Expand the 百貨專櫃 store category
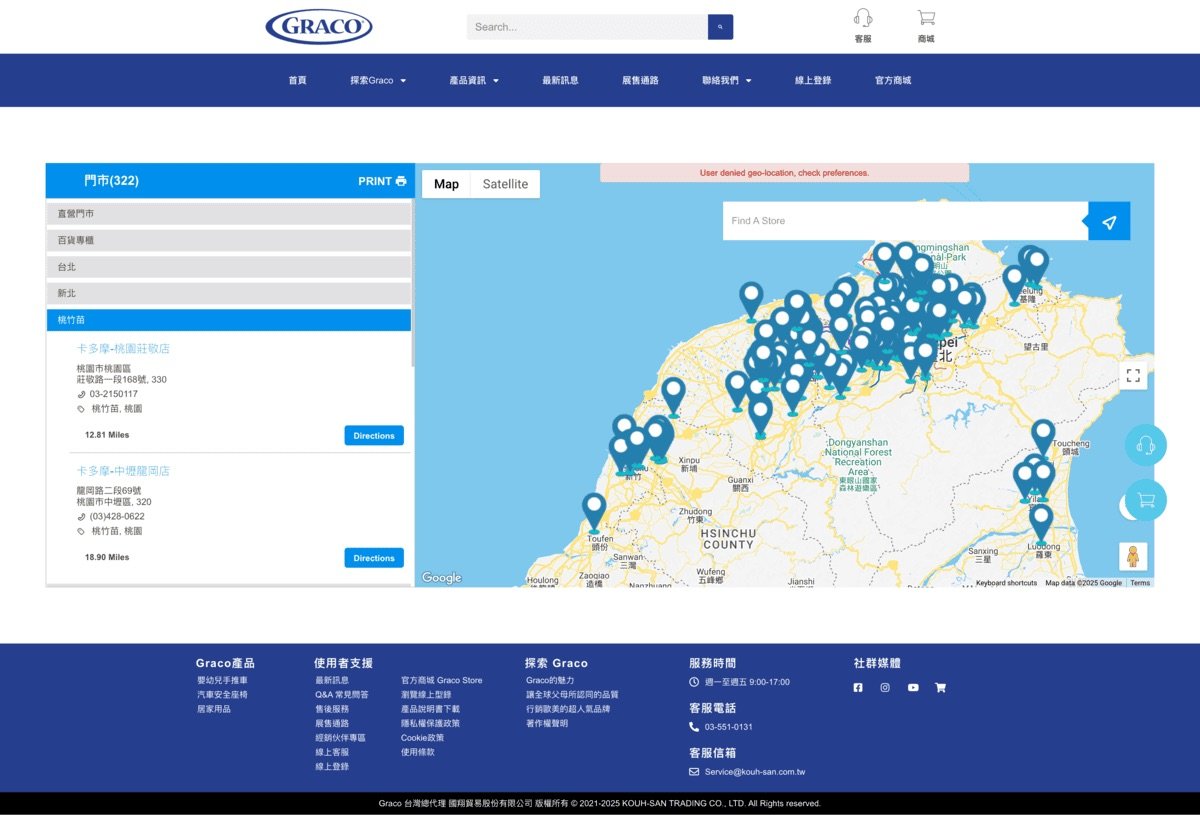 (228, 240)
